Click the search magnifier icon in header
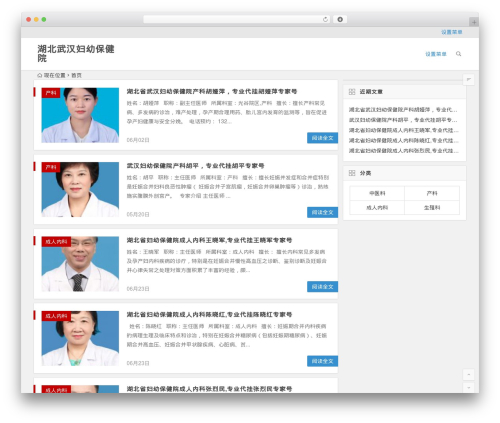Screen dimensions: 500x423 point(458,54)
